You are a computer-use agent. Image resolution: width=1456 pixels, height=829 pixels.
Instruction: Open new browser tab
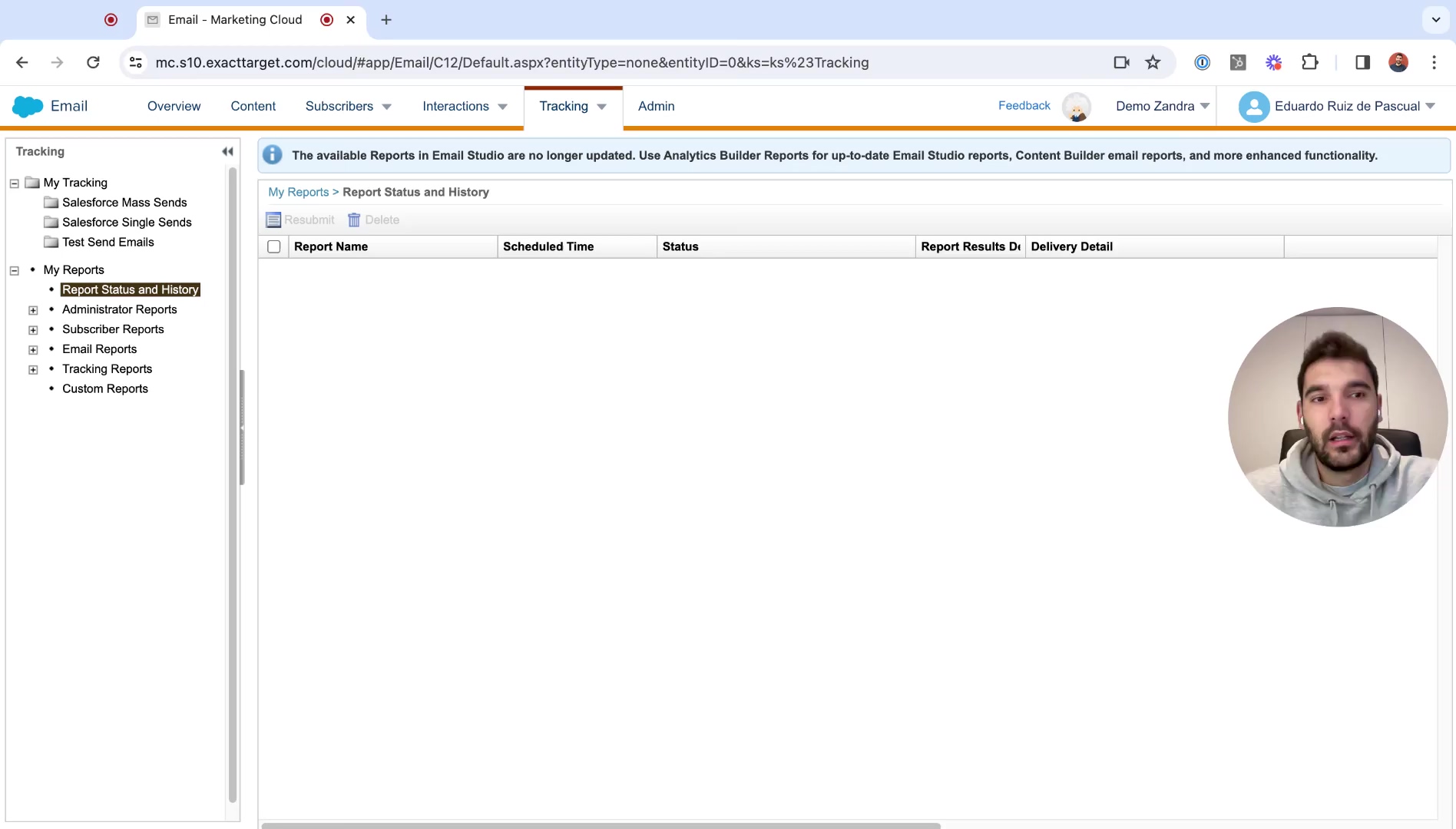pyautogui.click(x=386, y=20)
